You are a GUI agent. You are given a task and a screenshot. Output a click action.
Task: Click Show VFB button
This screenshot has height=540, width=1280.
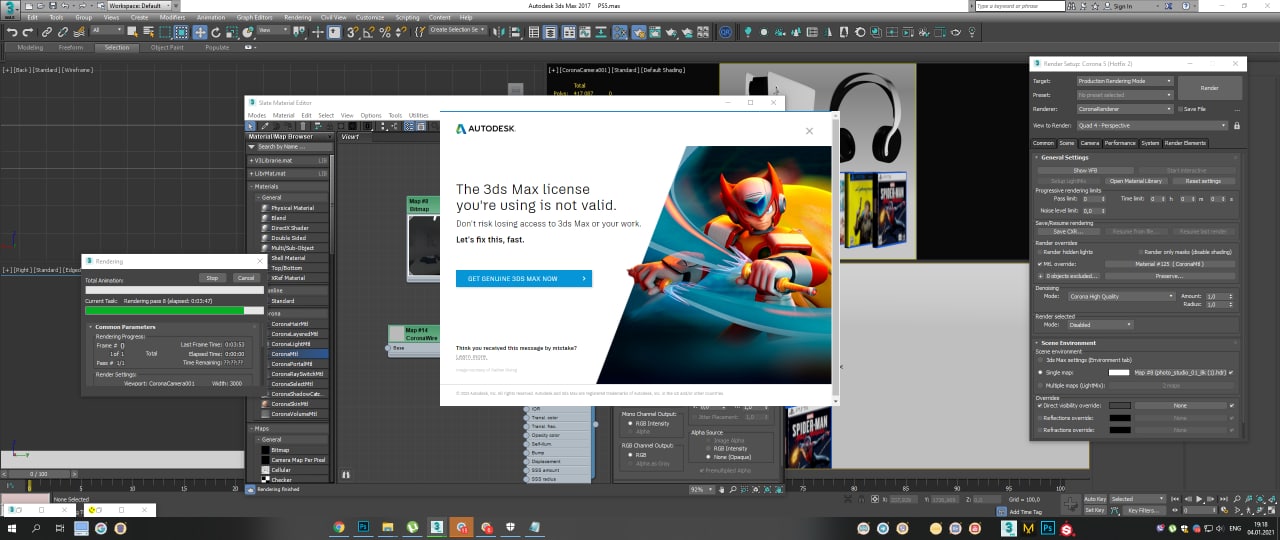point(1085,171)
